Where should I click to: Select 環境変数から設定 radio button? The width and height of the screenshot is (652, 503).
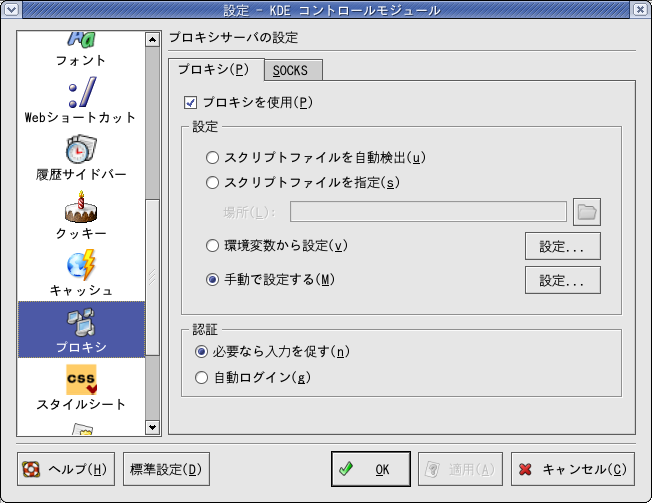[212, 246]
